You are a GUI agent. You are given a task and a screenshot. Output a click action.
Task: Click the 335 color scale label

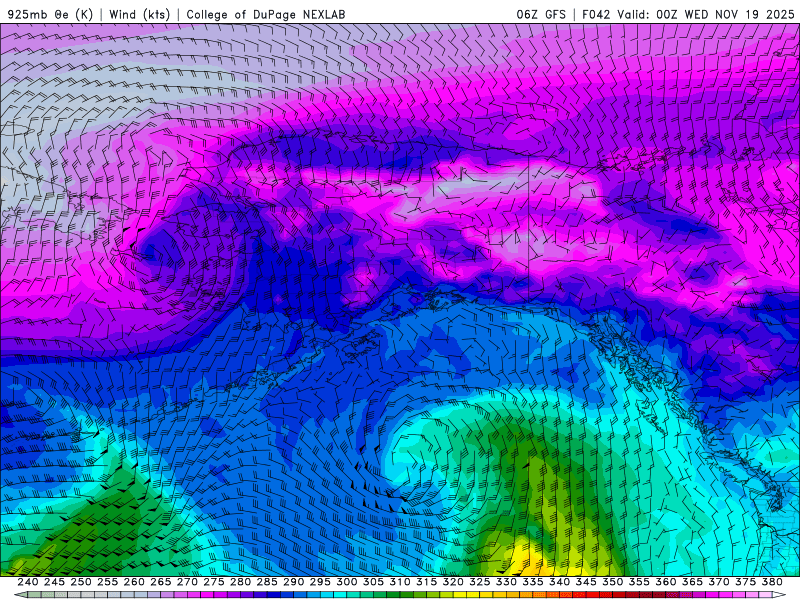pos(533,582)
